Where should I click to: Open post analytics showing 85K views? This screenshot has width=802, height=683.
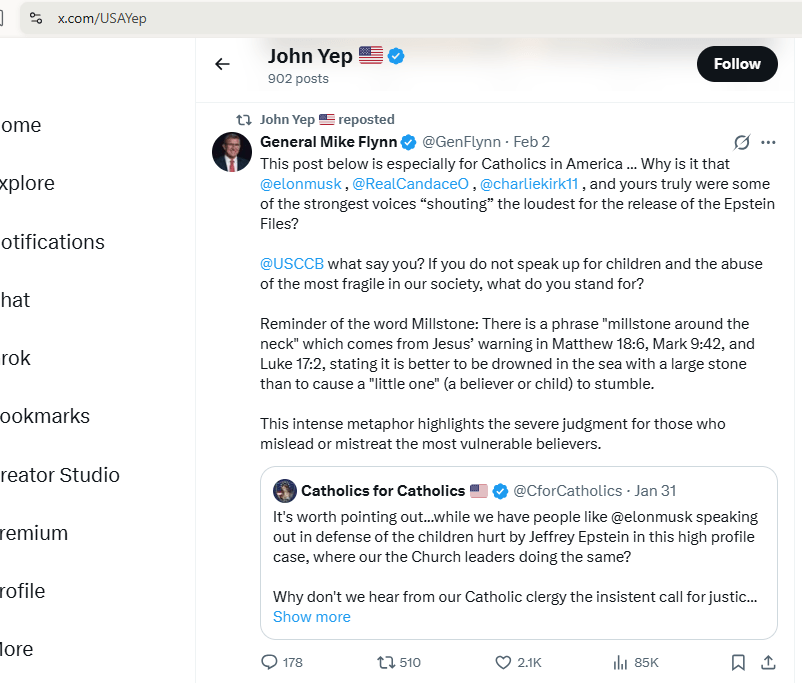[x=620, y=662]
